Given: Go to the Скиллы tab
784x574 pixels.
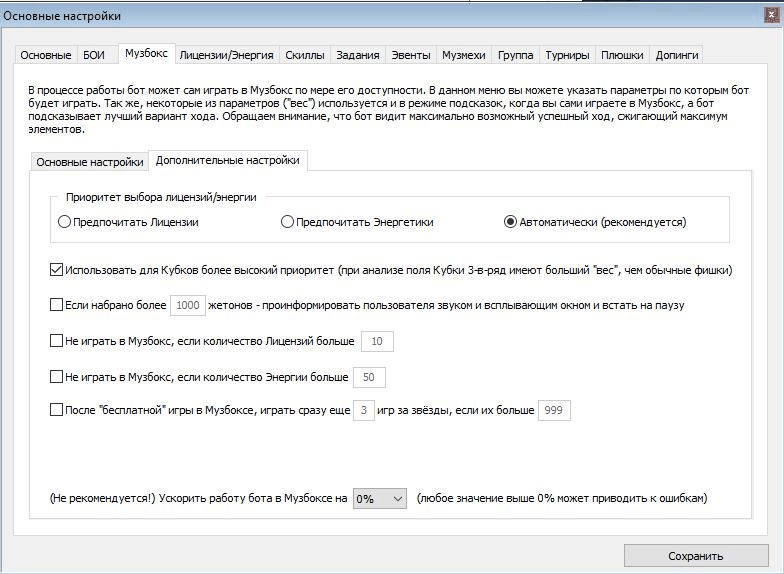Looking at the screenshot, I should pyautogui.click(x=304, y=55).
